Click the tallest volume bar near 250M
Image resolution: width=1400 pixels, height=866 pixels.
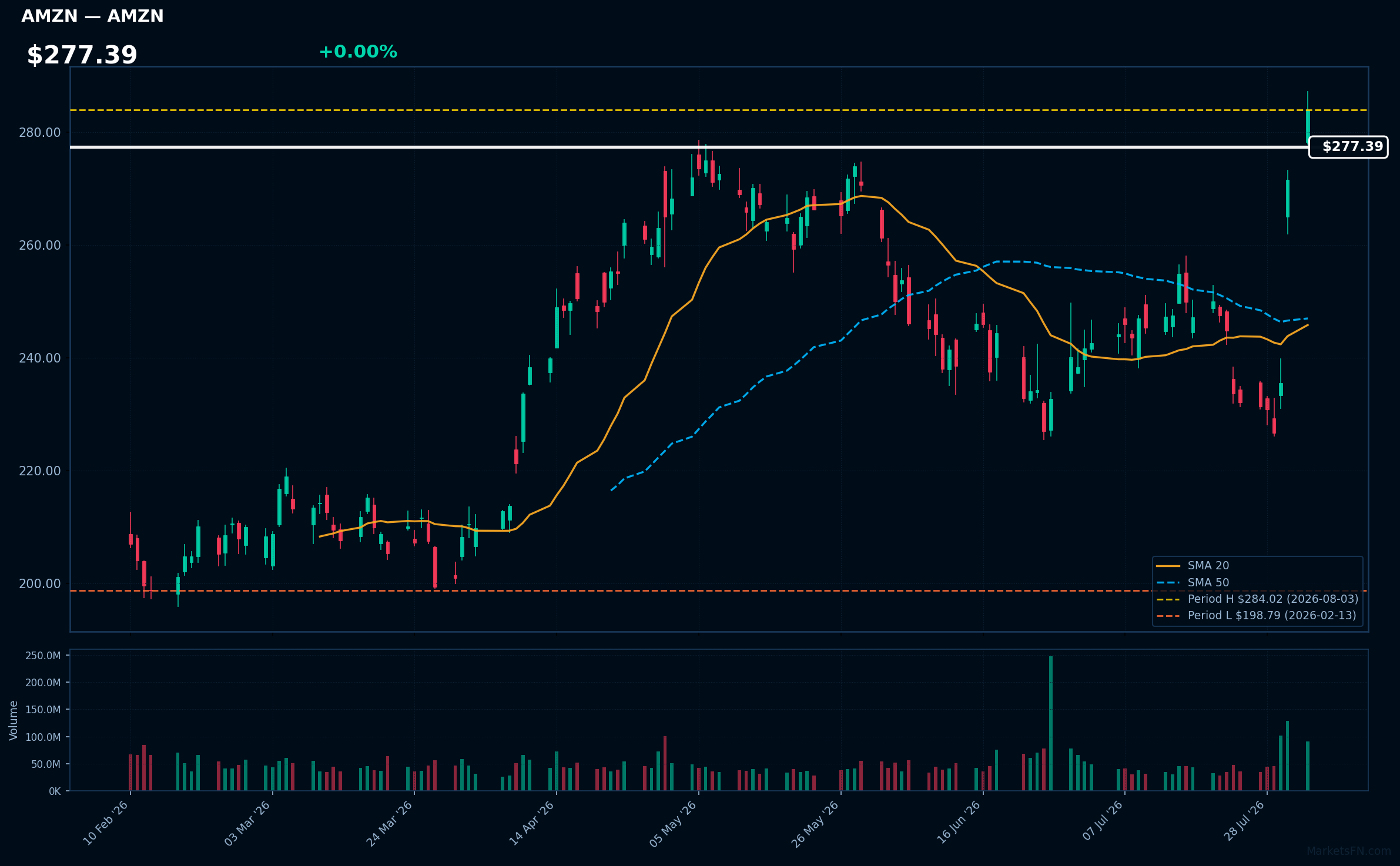[x=1051, y=724]
